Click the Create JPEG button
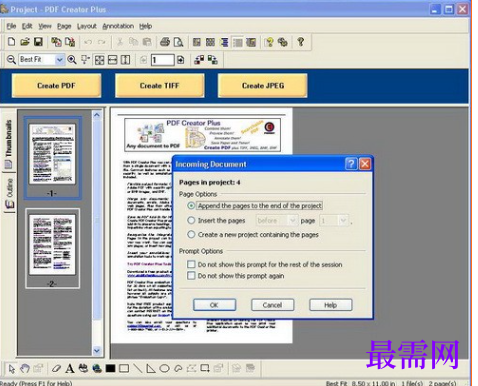The image size is (478, 386). 263,86
